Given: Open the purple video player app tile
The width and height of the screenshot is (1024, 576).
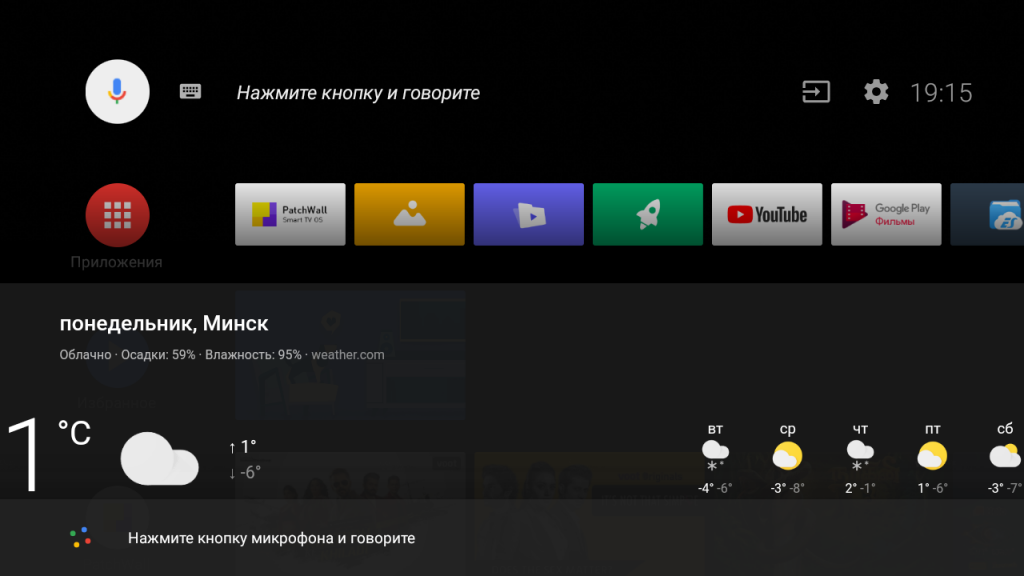Looking at the screenshot, I should point(528,214).
